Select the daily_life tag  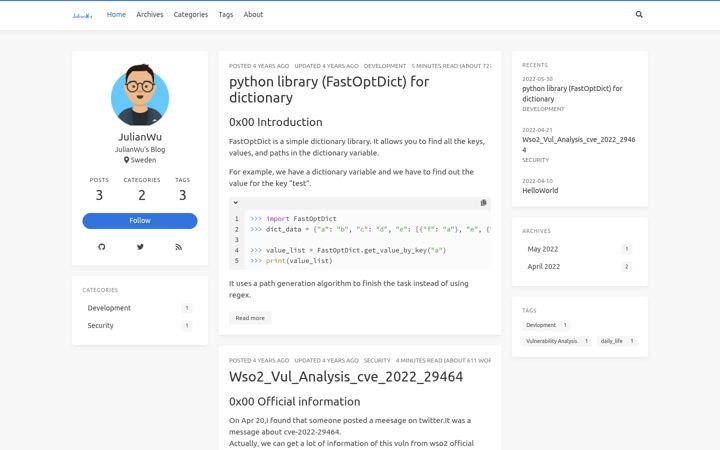[x=617, y=341]
